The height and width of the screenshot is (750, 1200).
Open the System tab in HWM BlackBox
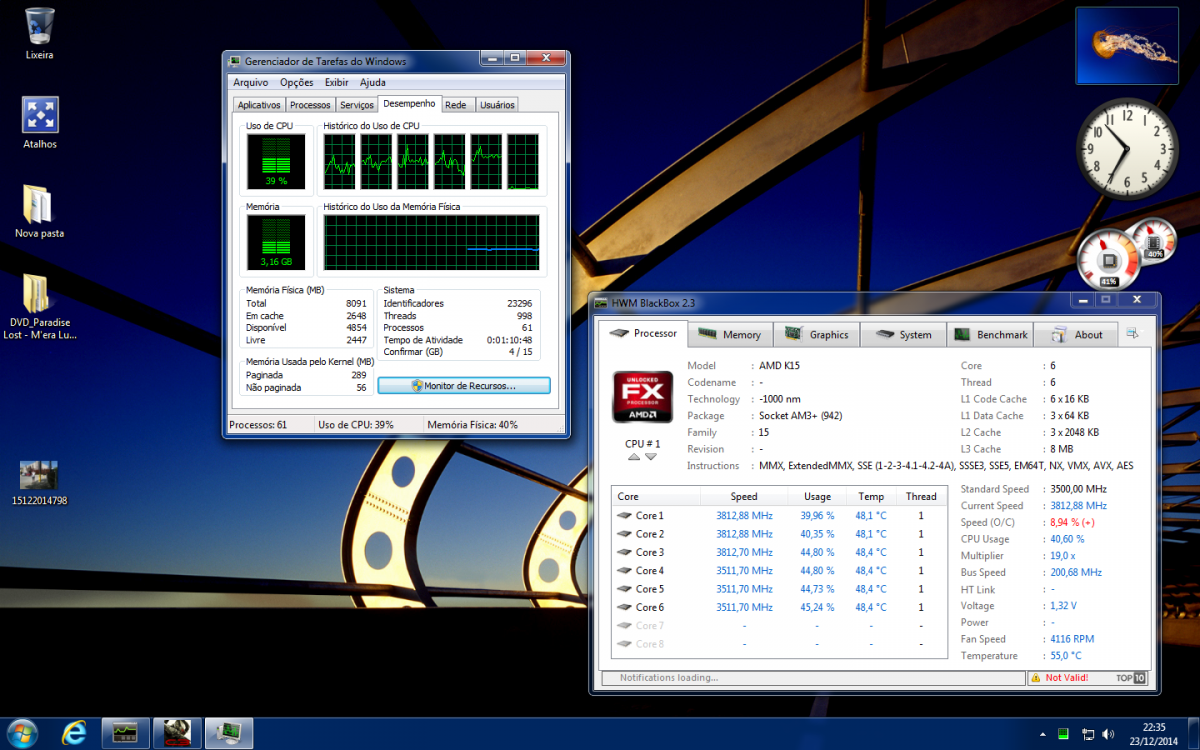(904, 335)
